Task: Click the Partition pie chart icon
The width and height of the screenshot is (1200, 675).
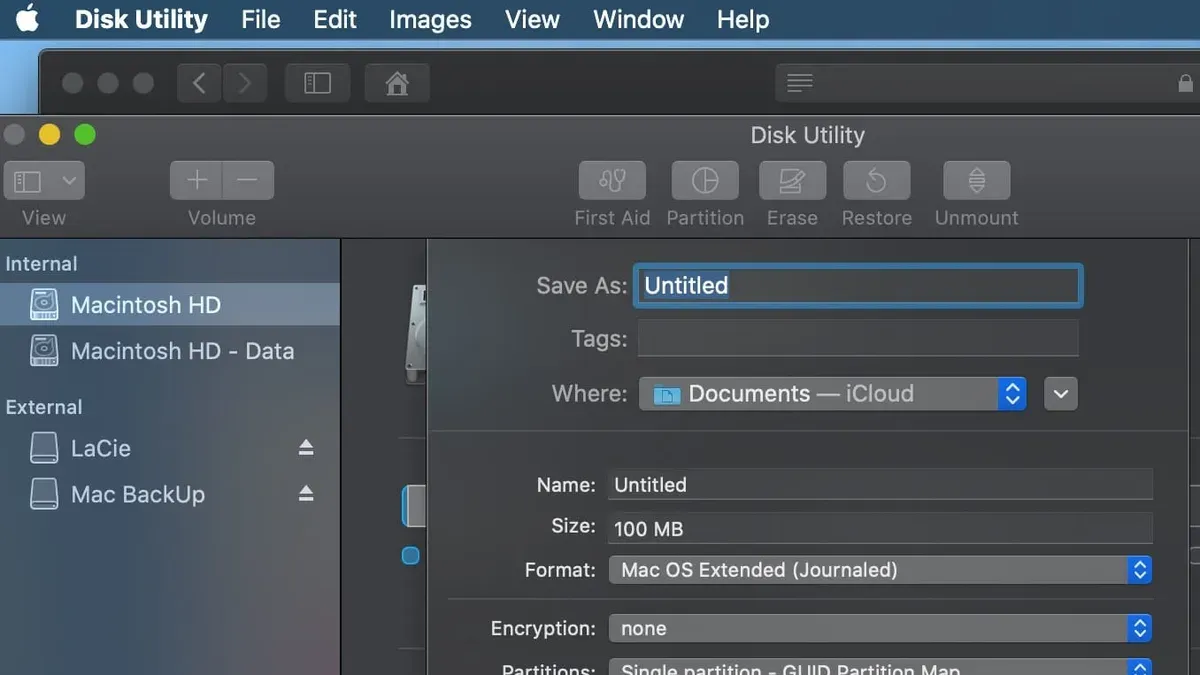Action: point(705,181)
